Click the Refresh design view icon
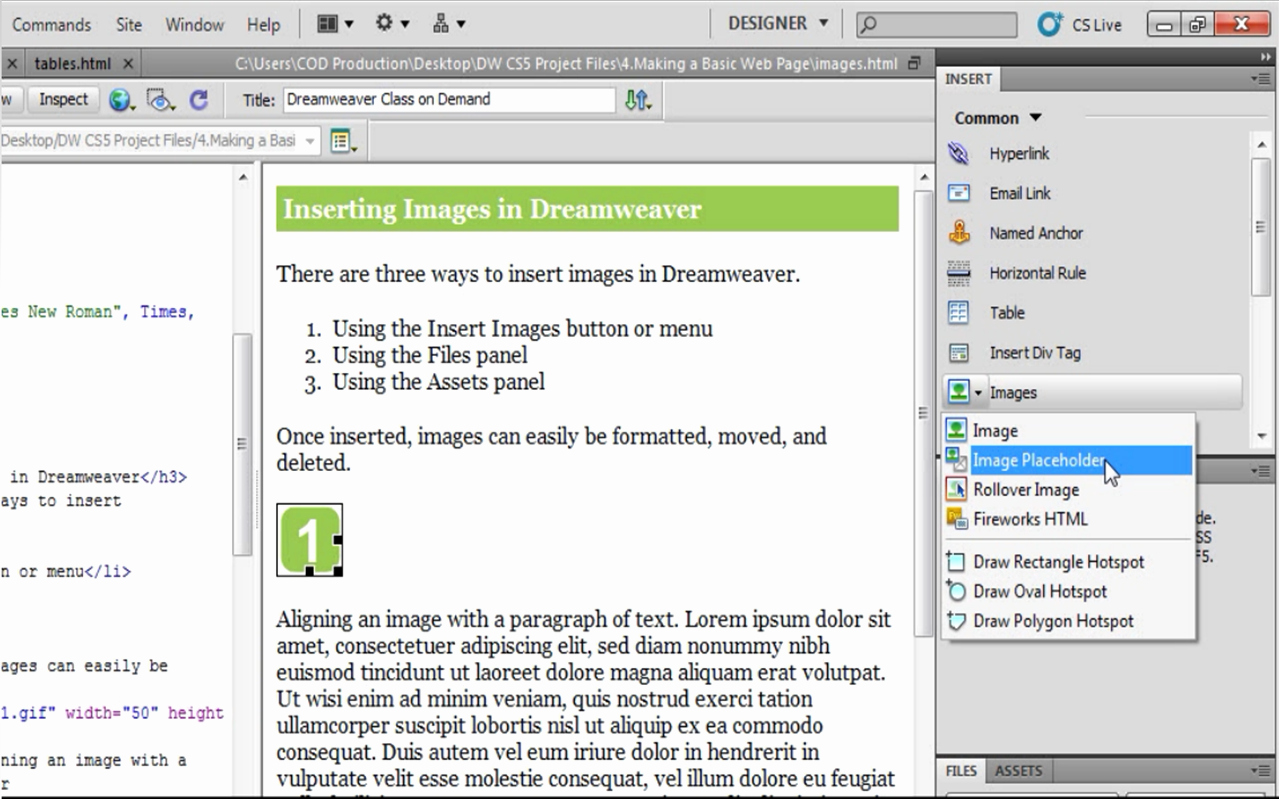 coord(199,100)
